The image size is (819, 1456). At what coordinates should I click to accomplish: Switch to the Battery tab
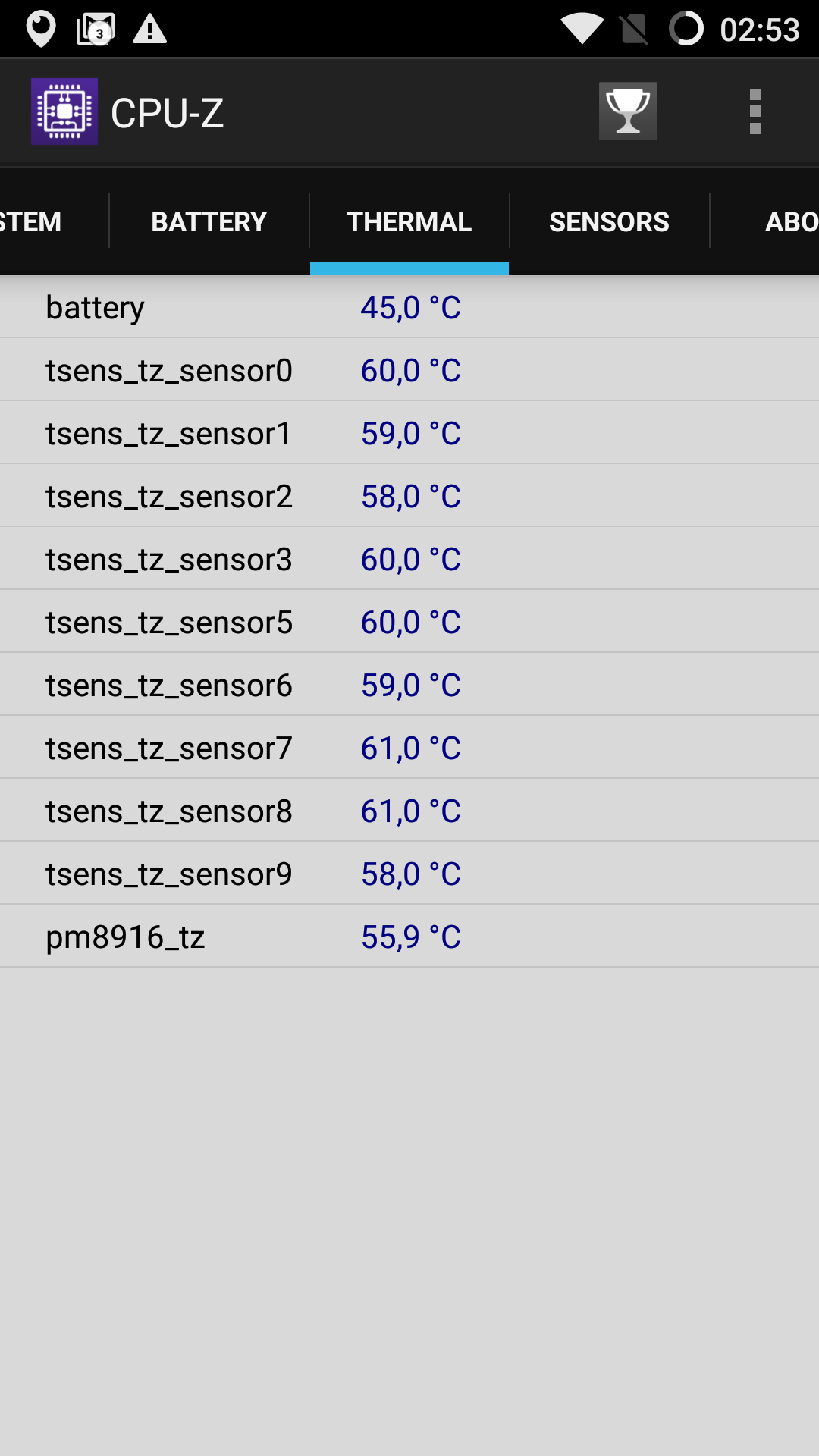(x=209, y=221)
